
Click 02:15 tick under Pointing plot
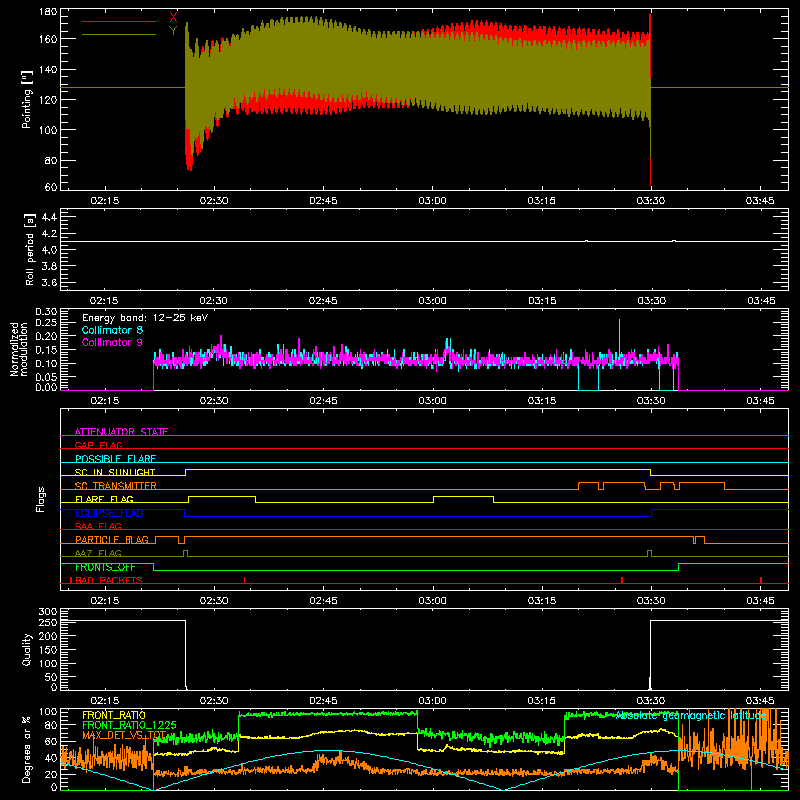pos(105,201)
